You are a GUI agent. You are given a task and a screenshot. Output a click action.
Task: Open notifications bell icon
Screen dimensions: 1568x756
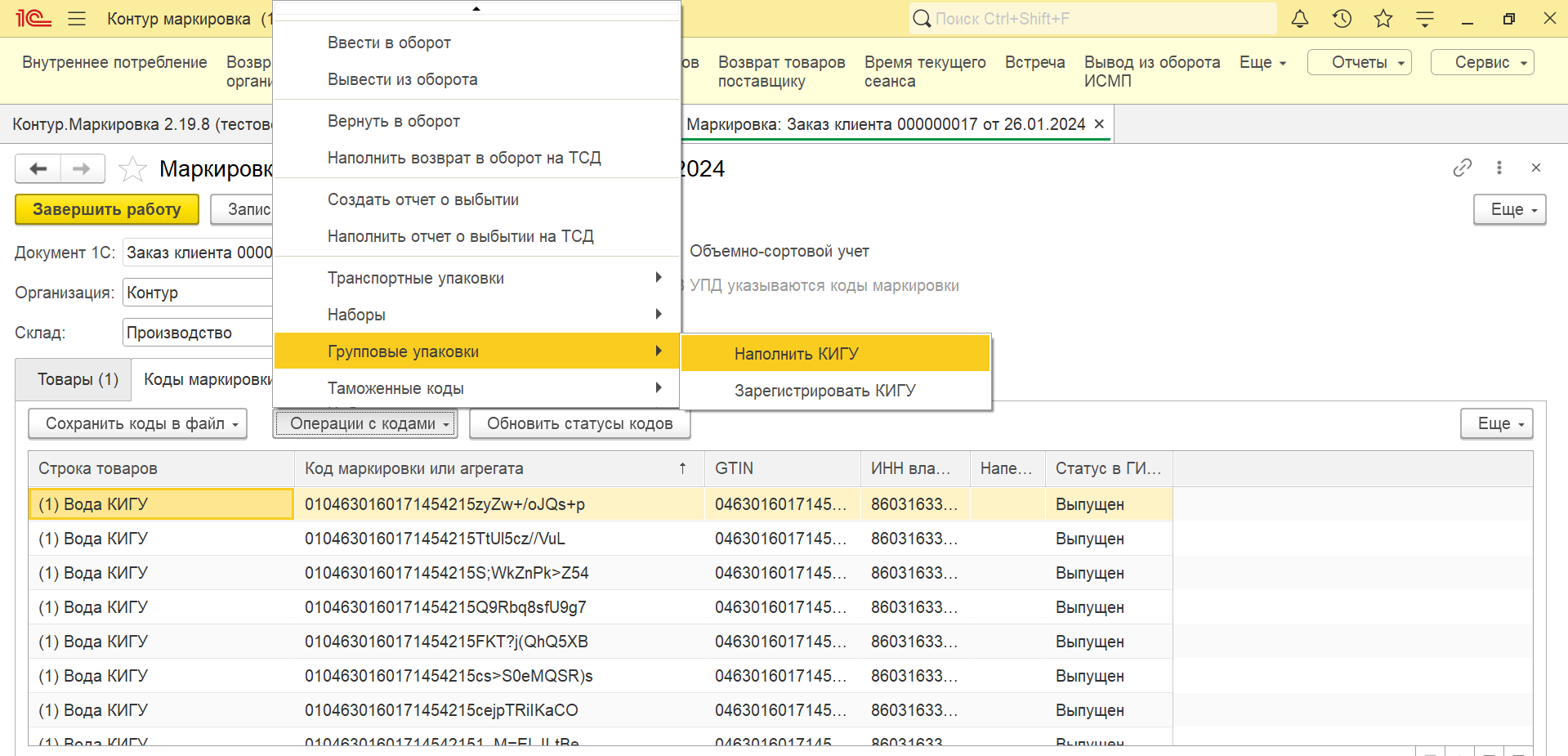(1300, 19)
